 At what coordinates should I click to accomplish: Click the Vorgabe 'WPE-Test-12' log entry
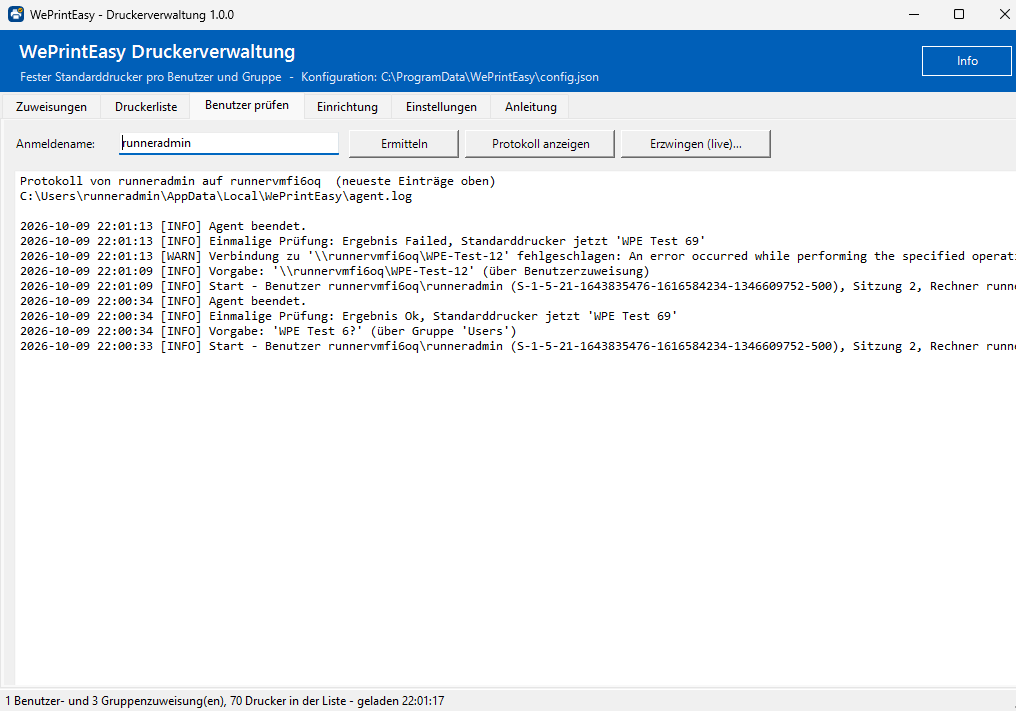335,271
